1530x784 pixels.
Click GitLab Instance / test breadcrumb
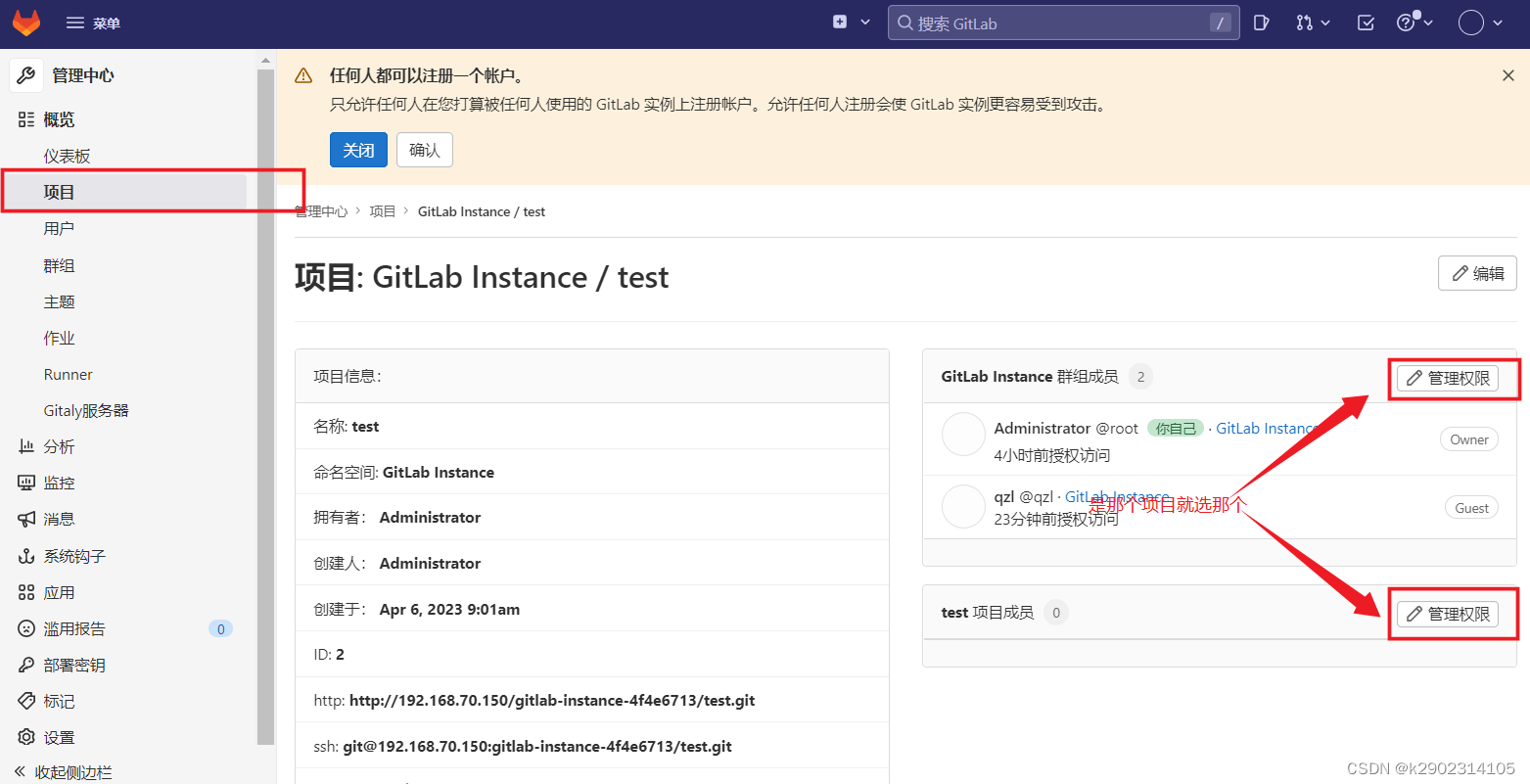point(482,211)
